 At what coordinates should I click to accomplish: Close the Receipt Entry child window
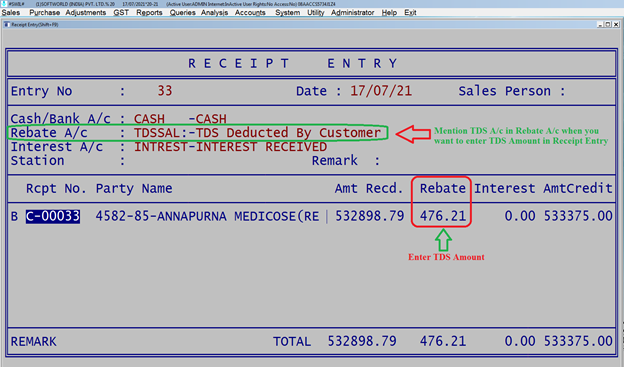pos(616,24)
